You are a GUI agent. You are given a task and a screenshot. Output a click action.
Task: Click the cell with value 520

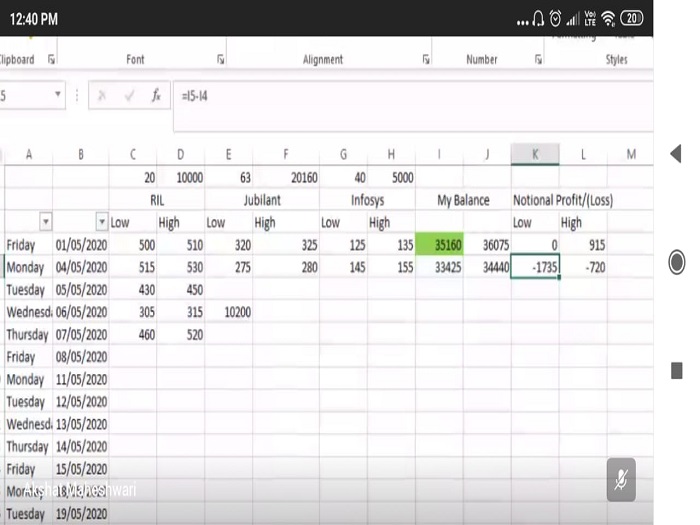[x=181, y=334]
